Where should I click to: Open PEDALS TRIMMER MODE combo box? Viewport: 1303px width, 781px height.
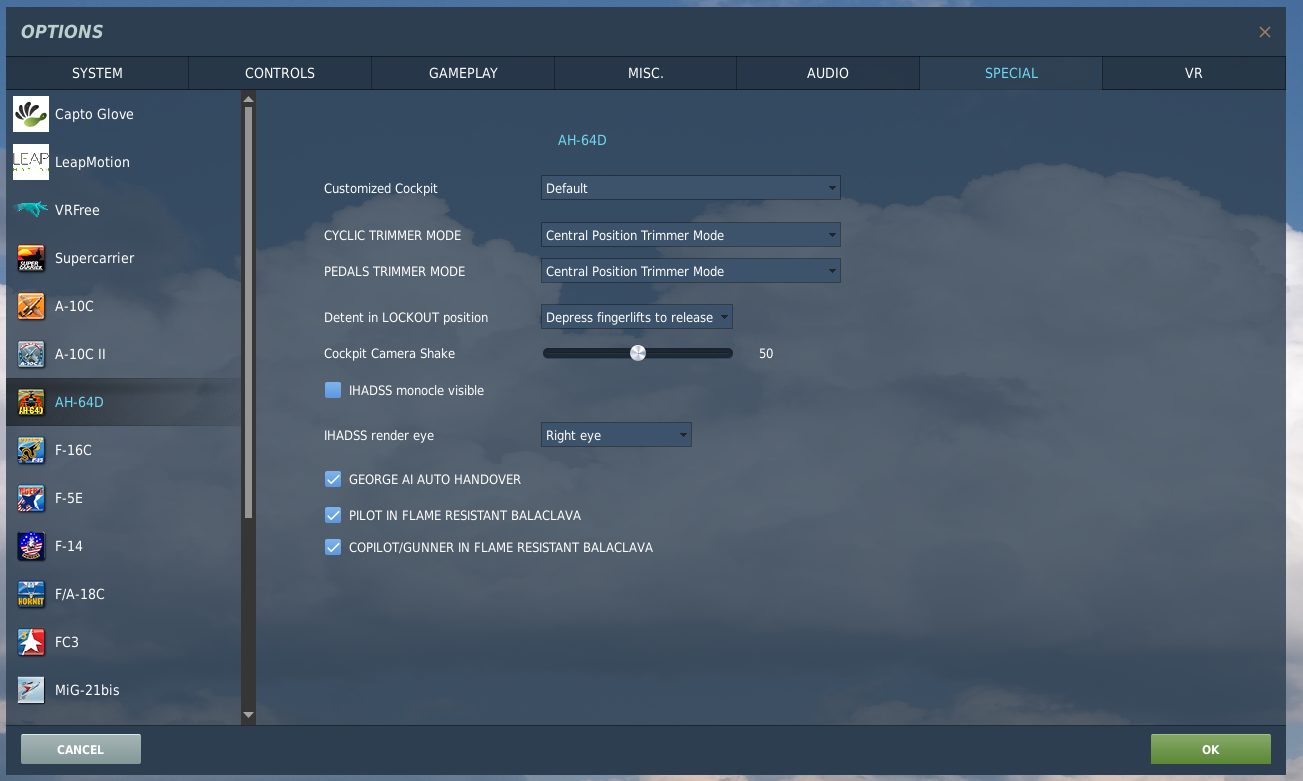(690, 271)
